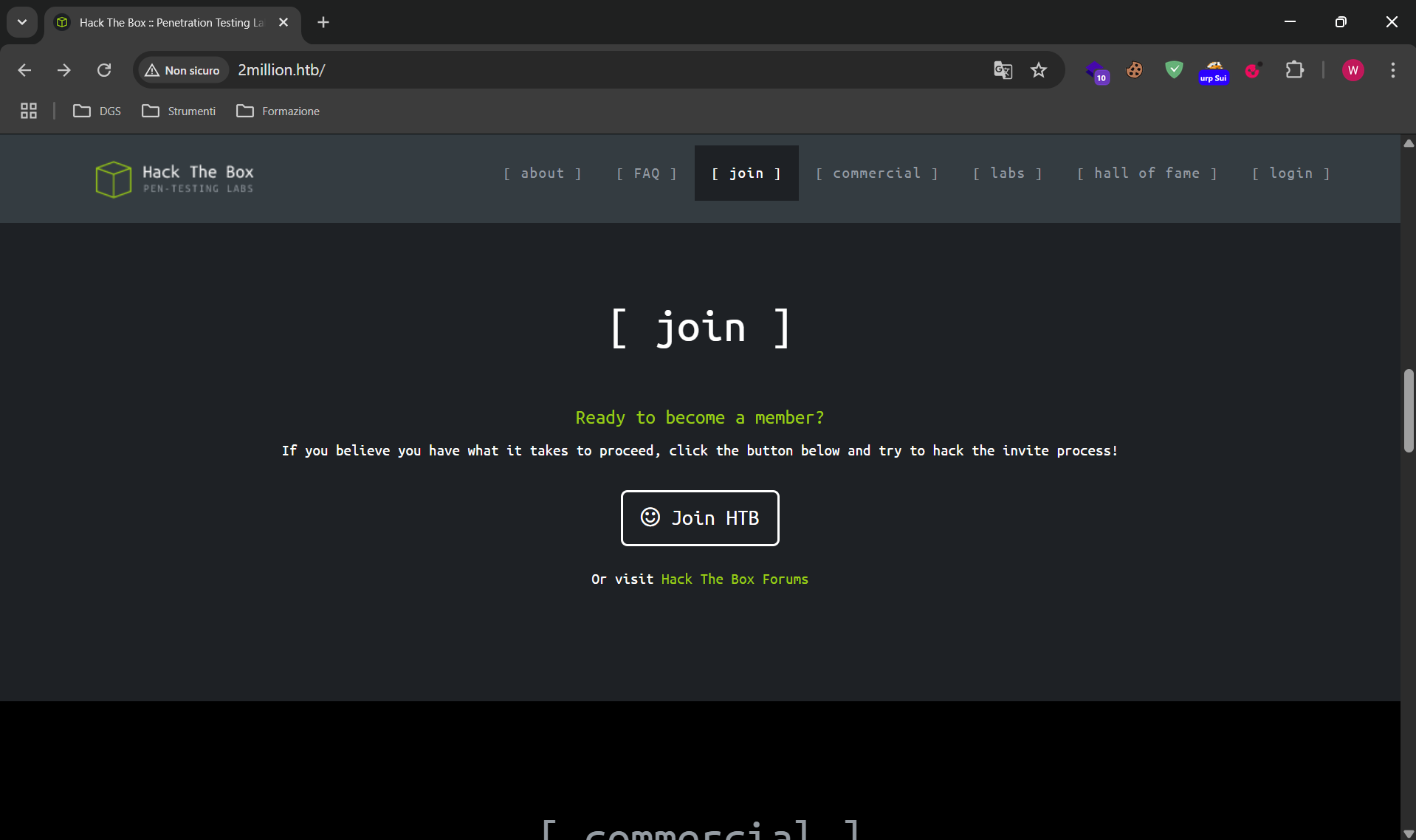This screenshot has width=1416, height=840.
Task: Click the Join HTB button
Action: pos(700,517)
